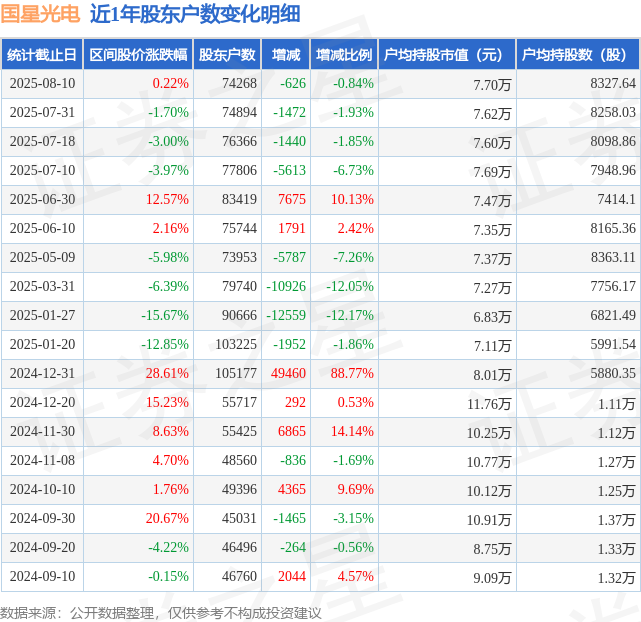Click the change value -12559

(286, 315)
